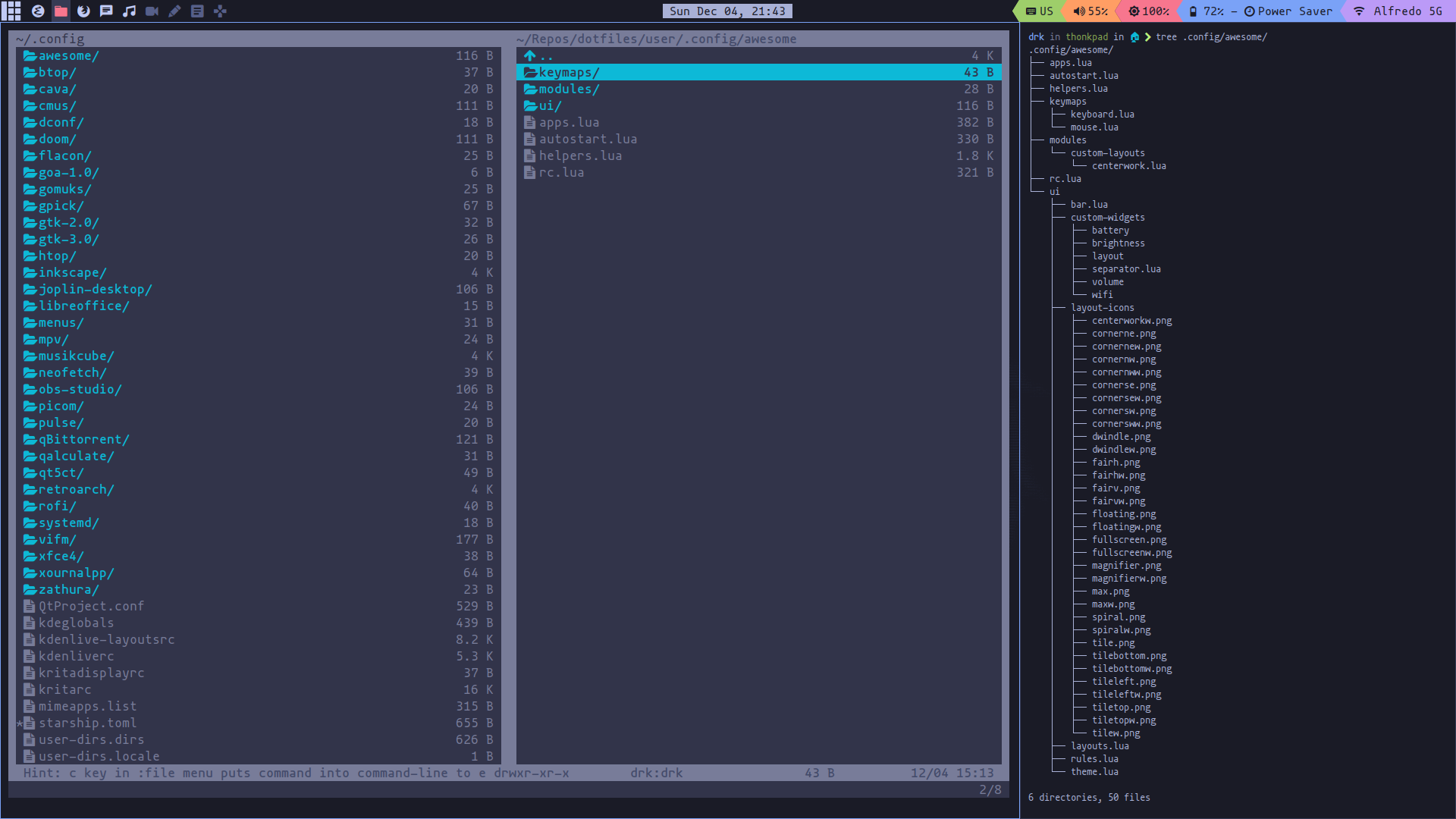Click centerwork.lua in terminal tree output
This screenshot has width=1456, height=819.
click(1129, 166)
